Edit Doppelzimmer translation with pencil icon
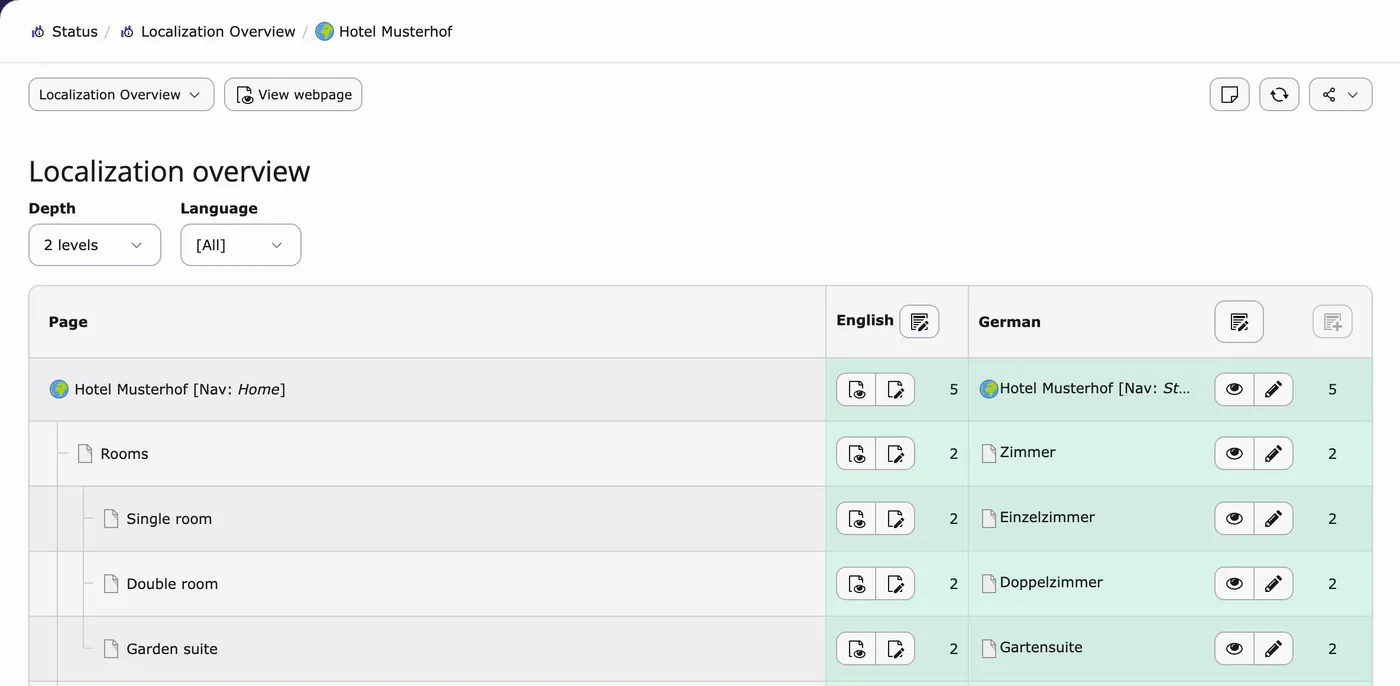Image resolution: width=1400 pixels, height=686 pixels. [1273, 584]
